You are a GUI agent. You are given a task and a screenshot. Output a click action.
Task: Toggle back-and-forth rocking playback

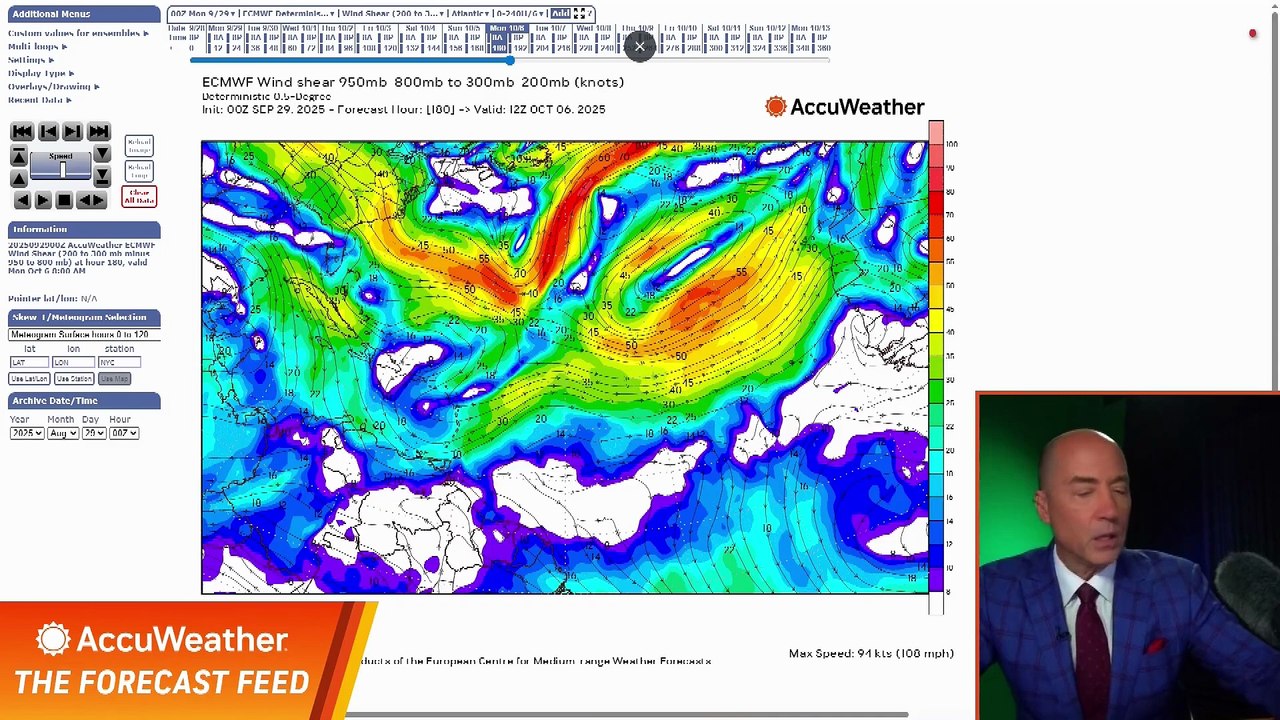coord(91,201)
